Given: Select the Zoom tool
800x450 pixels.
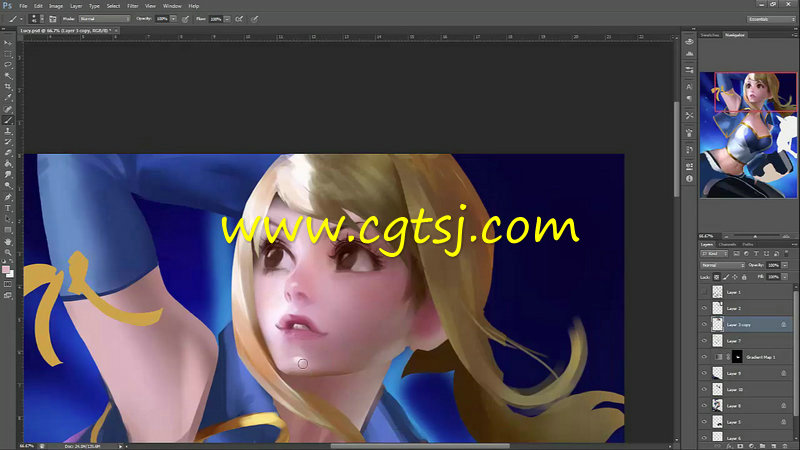Looking at the screenshot, I should click(x=8, y=252).
